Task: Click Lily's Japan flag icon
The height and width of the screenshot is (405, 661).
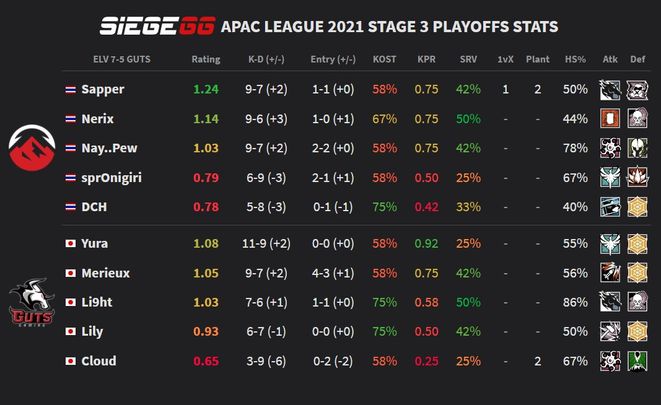Action: [x=70, y=332]
